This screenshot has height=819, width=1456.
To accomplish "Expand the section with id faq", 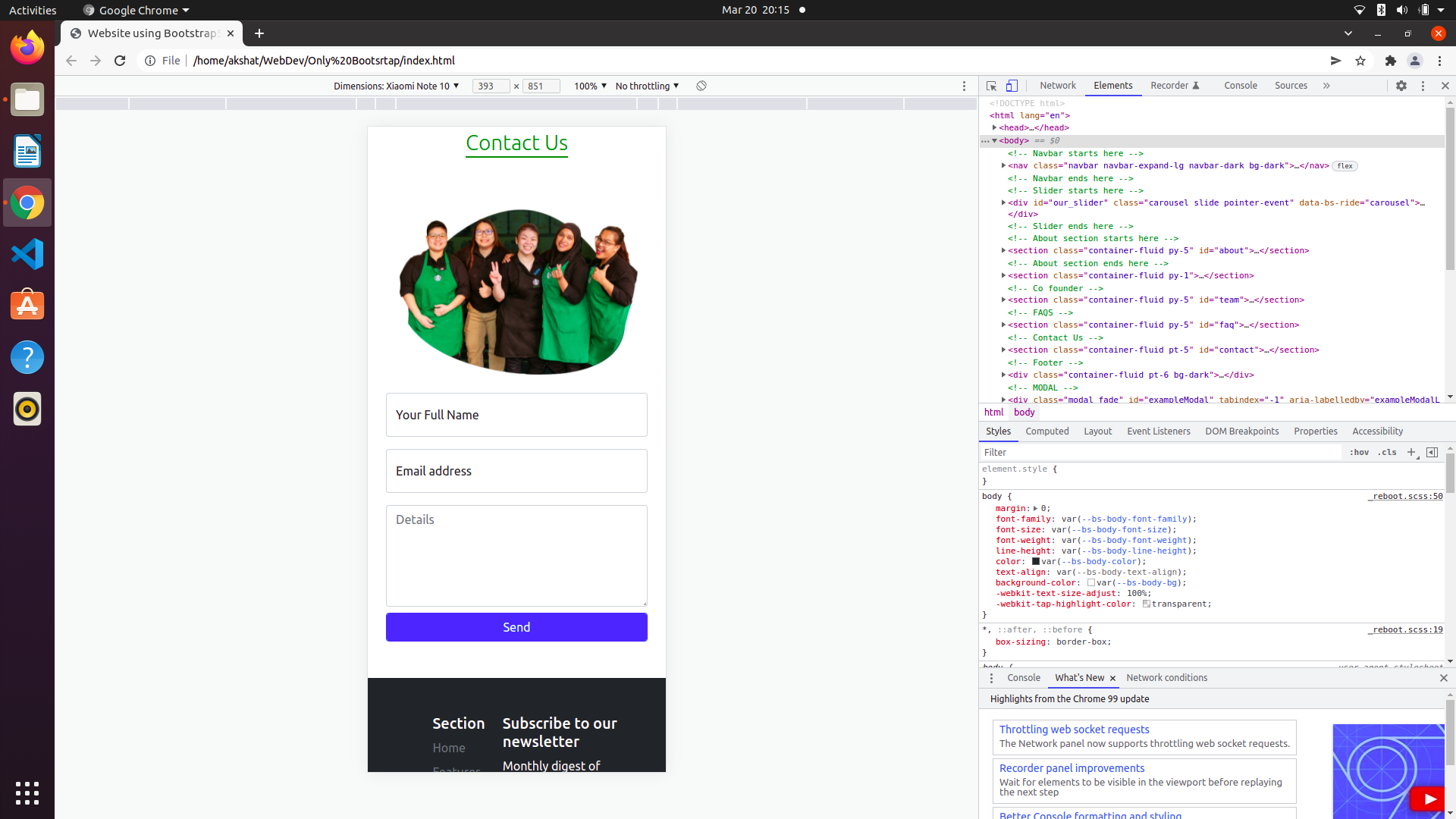I will [x=1003, y=325].
